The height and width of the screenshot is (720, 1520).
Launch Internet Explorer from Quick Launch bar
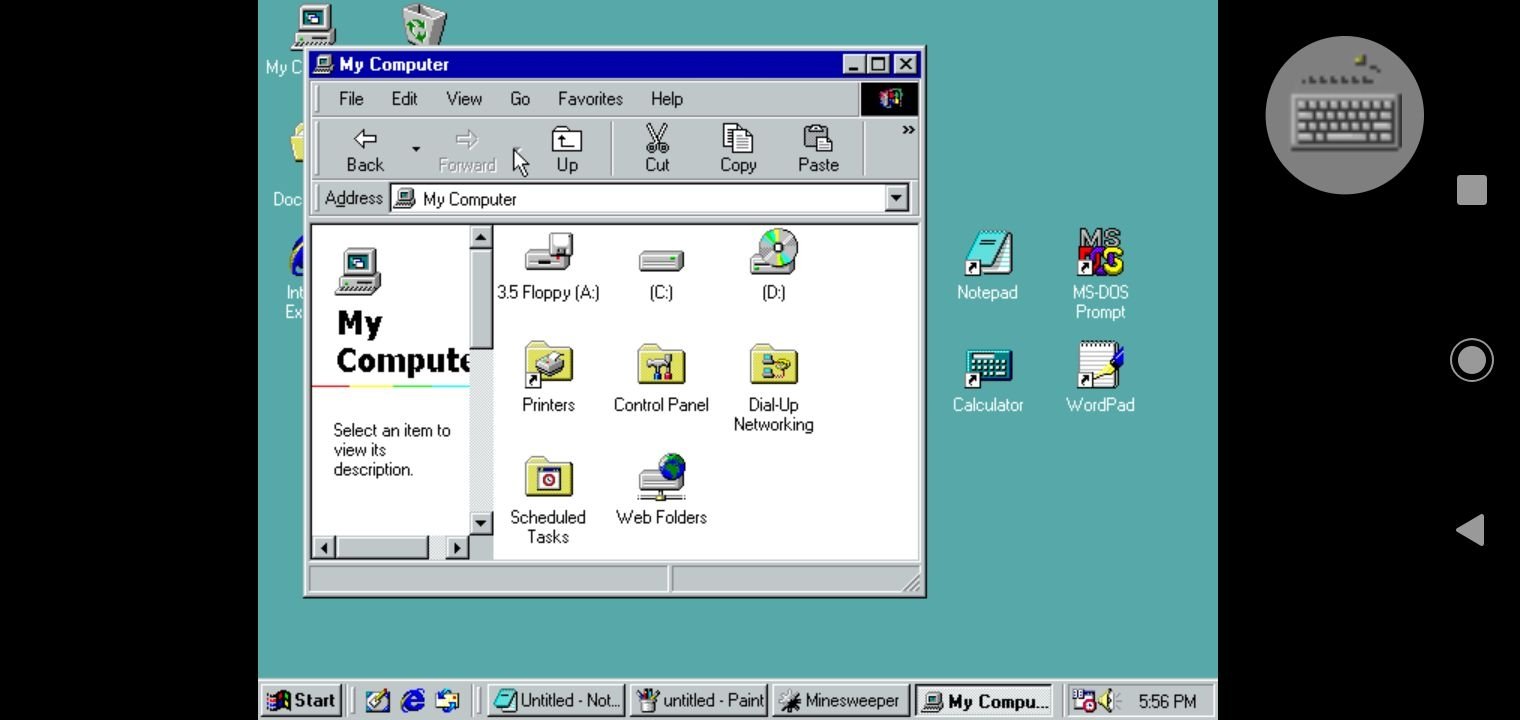click(412, 701)
